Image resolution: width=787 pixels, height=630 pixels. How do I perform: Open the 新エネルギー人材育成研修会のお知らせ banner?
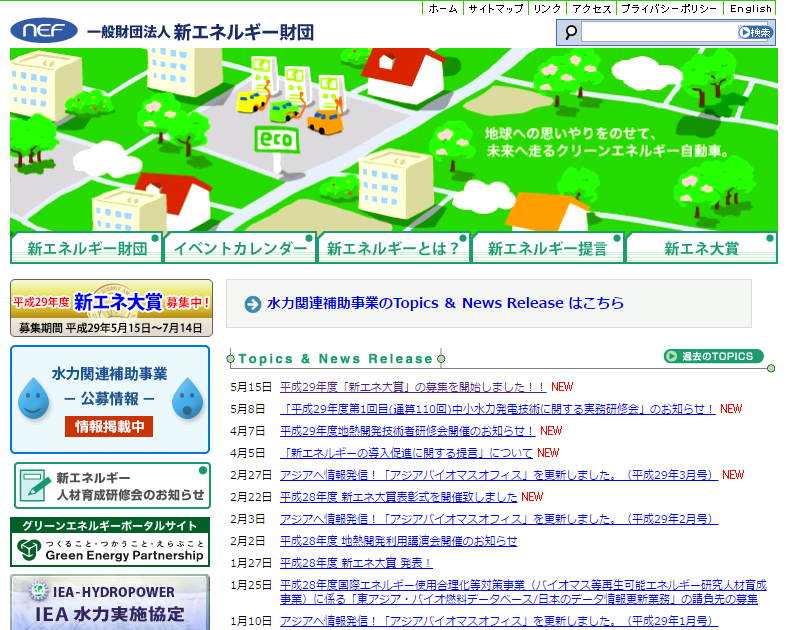tap(112, 485)
